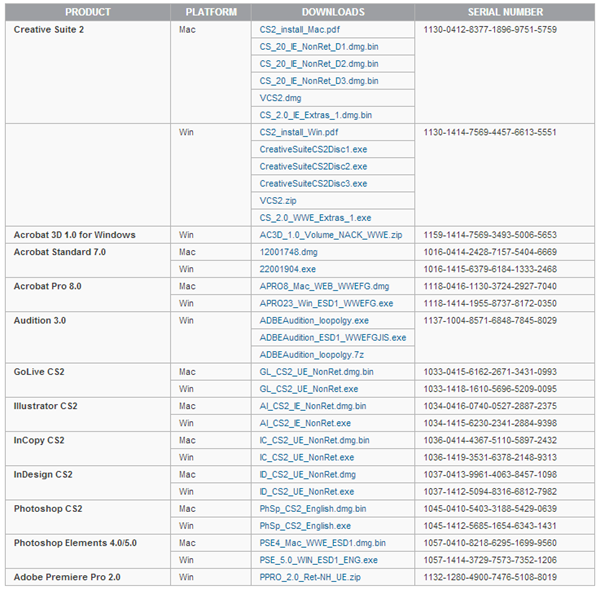
Task: Download CS_20_IE_NonRet_D2.dmg.bin file
Action: tap(319, 64)
